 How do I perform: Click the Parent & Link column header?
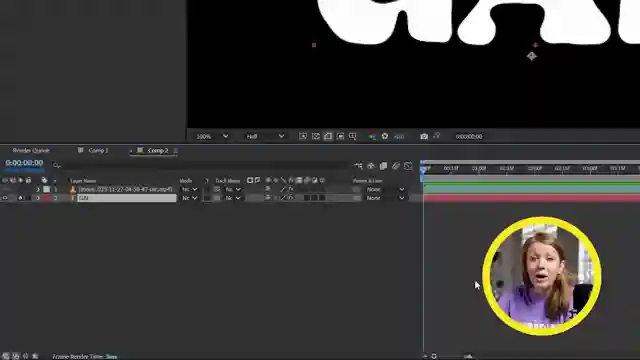(x=367, y=180)
